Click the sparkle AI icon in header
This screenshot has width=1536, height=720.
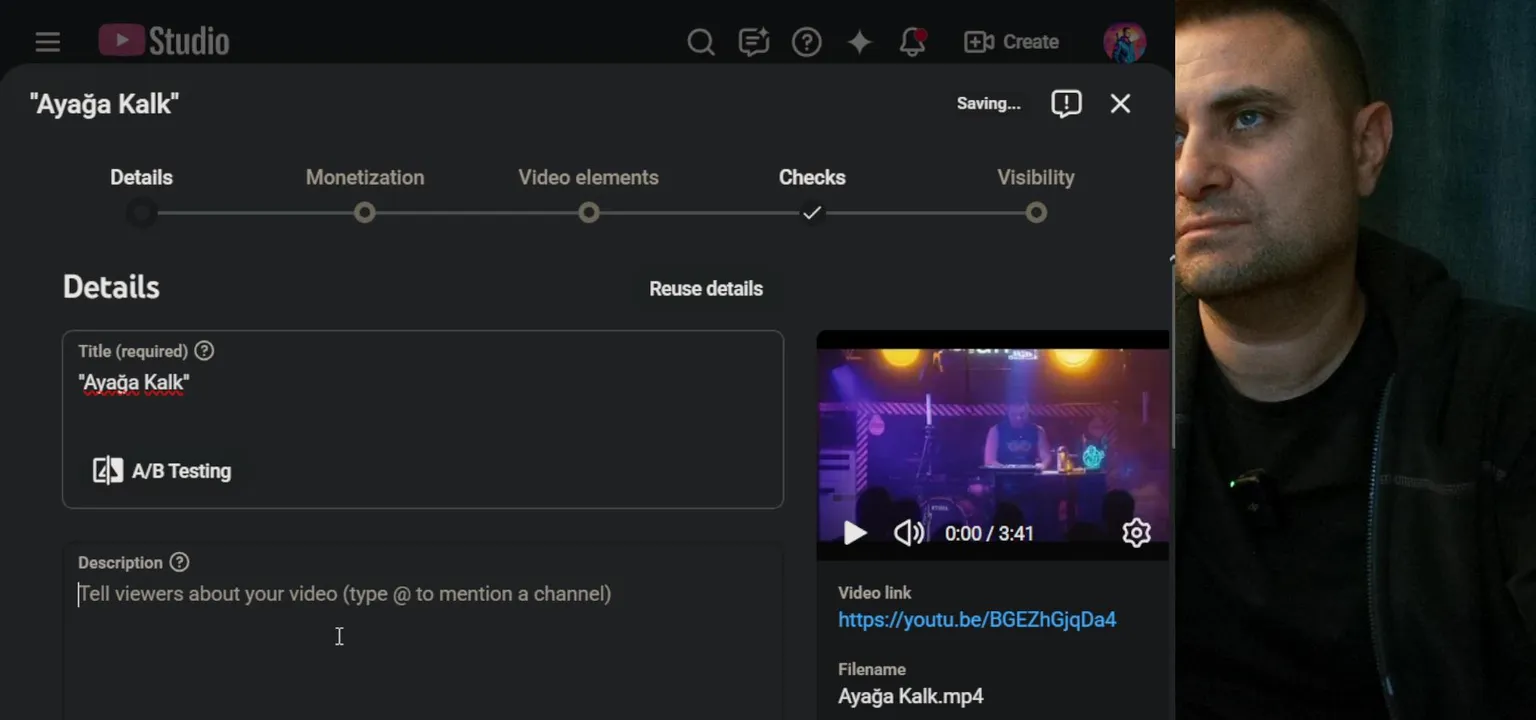[x=859, y=42]
